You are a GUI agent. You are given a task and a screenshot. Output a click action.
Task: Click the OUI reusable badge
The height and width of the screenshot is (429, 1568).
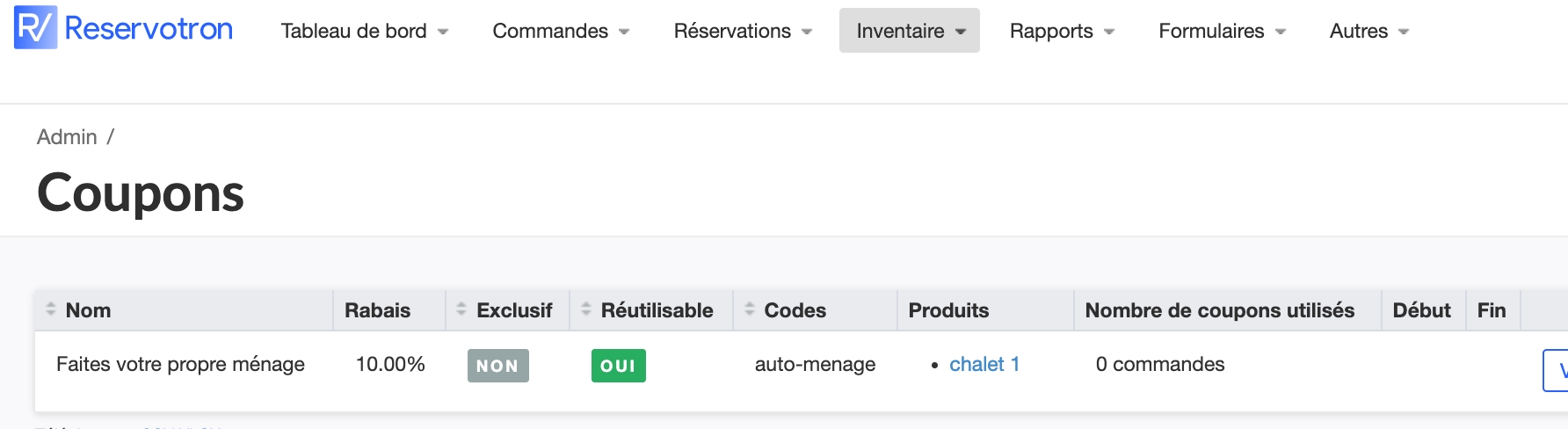tap(618, 366)
